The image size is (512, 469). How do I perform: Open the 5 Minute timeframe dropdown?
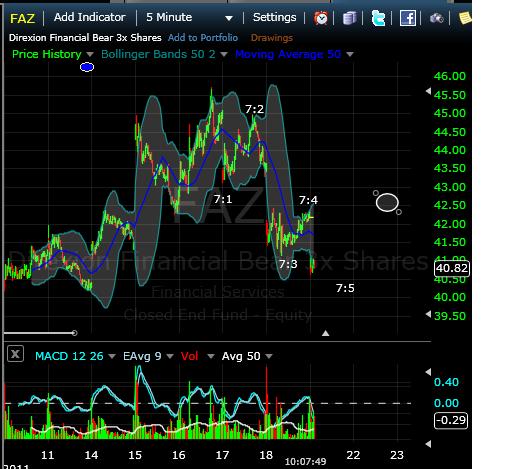pyautogui.click(x=189, y=17)
